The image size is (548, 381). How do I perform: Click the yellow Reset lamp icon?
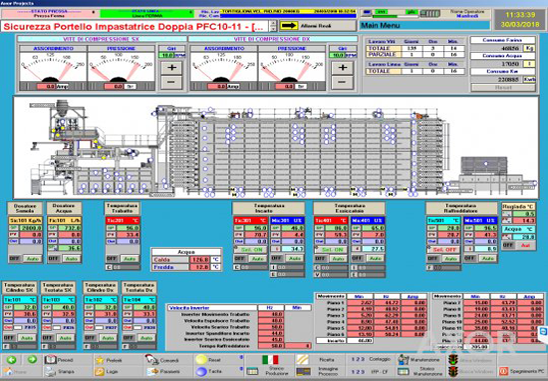[x=201, y=360]
